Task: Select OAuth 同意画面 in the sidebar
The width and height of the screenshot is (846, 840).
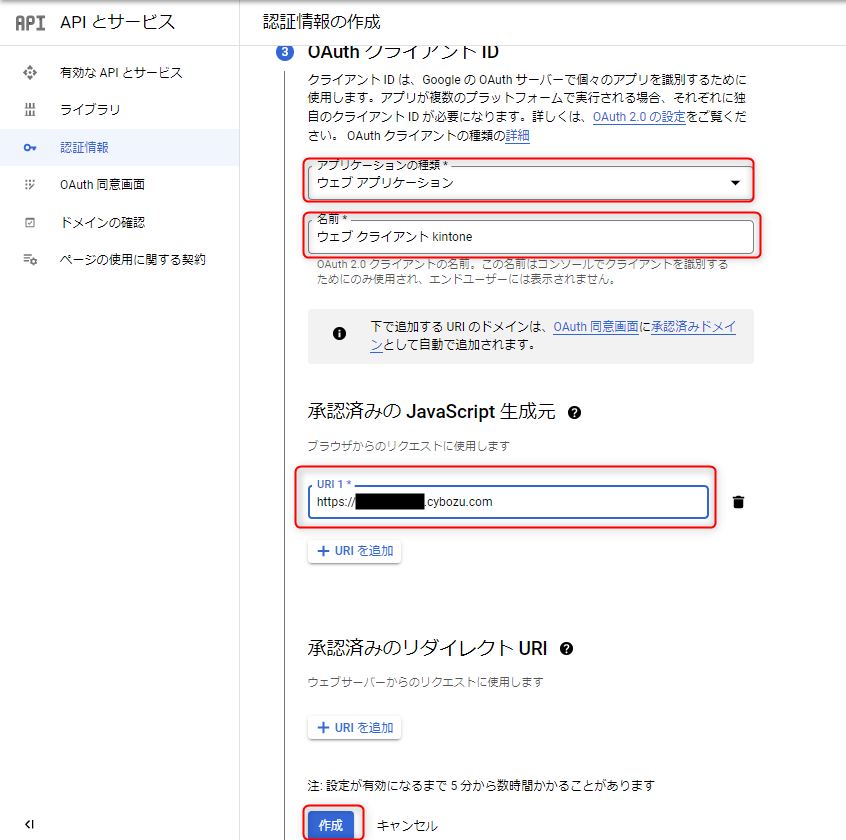Action: tap(102, 184)
